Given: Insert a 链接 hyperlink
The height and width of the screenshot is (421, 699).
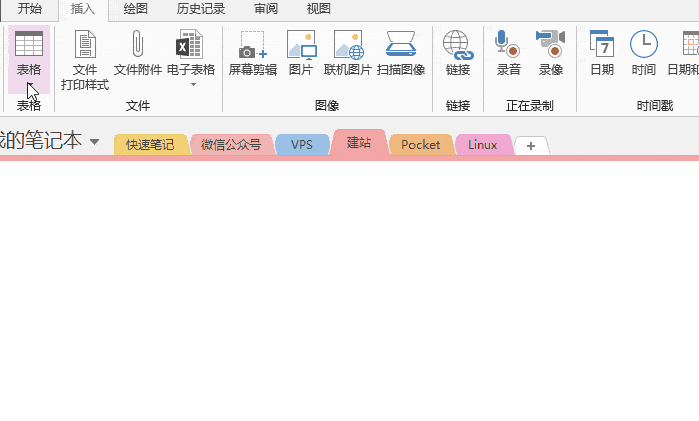Looking at the screenshot, I should click(458, 53).
